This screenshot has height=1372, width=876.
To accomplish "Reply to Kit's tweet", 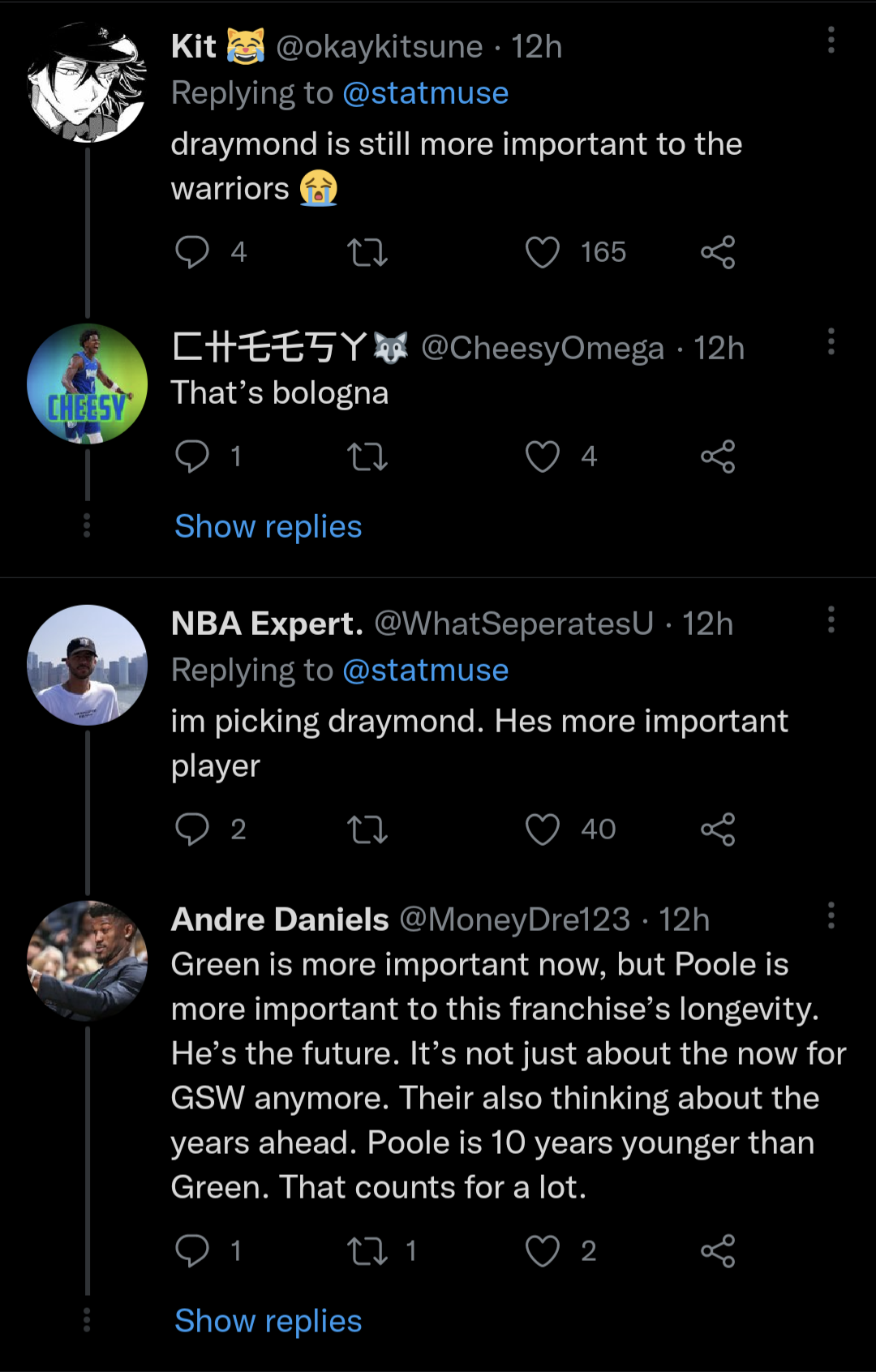I will point(192,252).
